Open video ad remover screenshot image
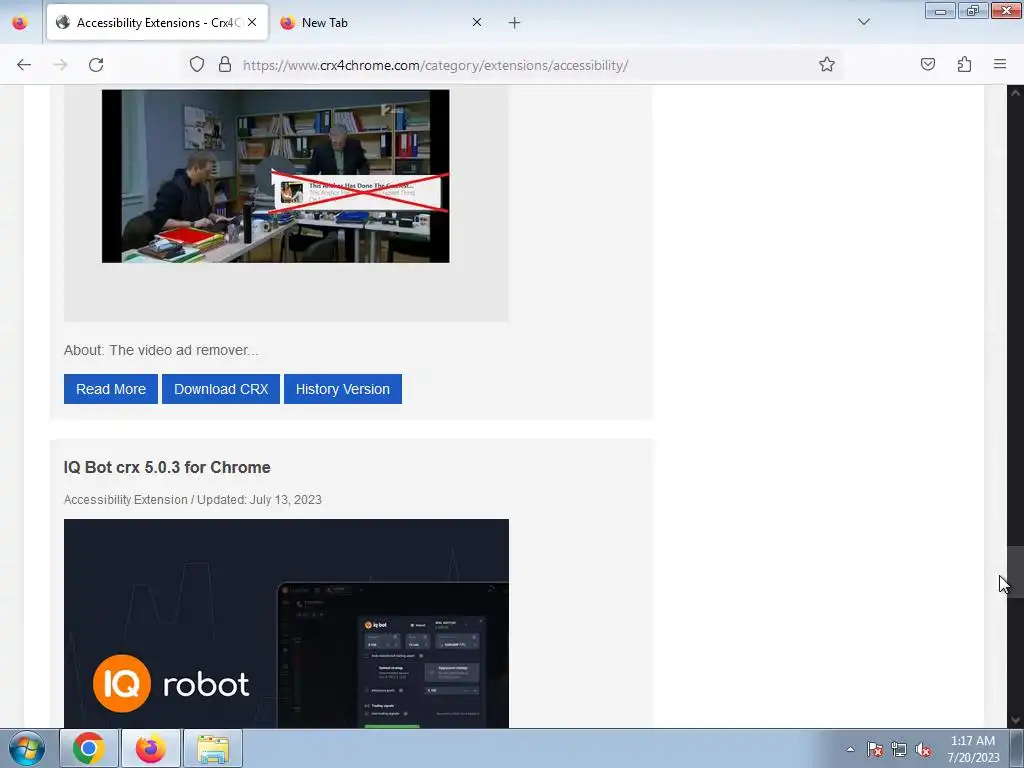Image resolution: width=1024 pixels, height=768 pixels. coord(276,176)
